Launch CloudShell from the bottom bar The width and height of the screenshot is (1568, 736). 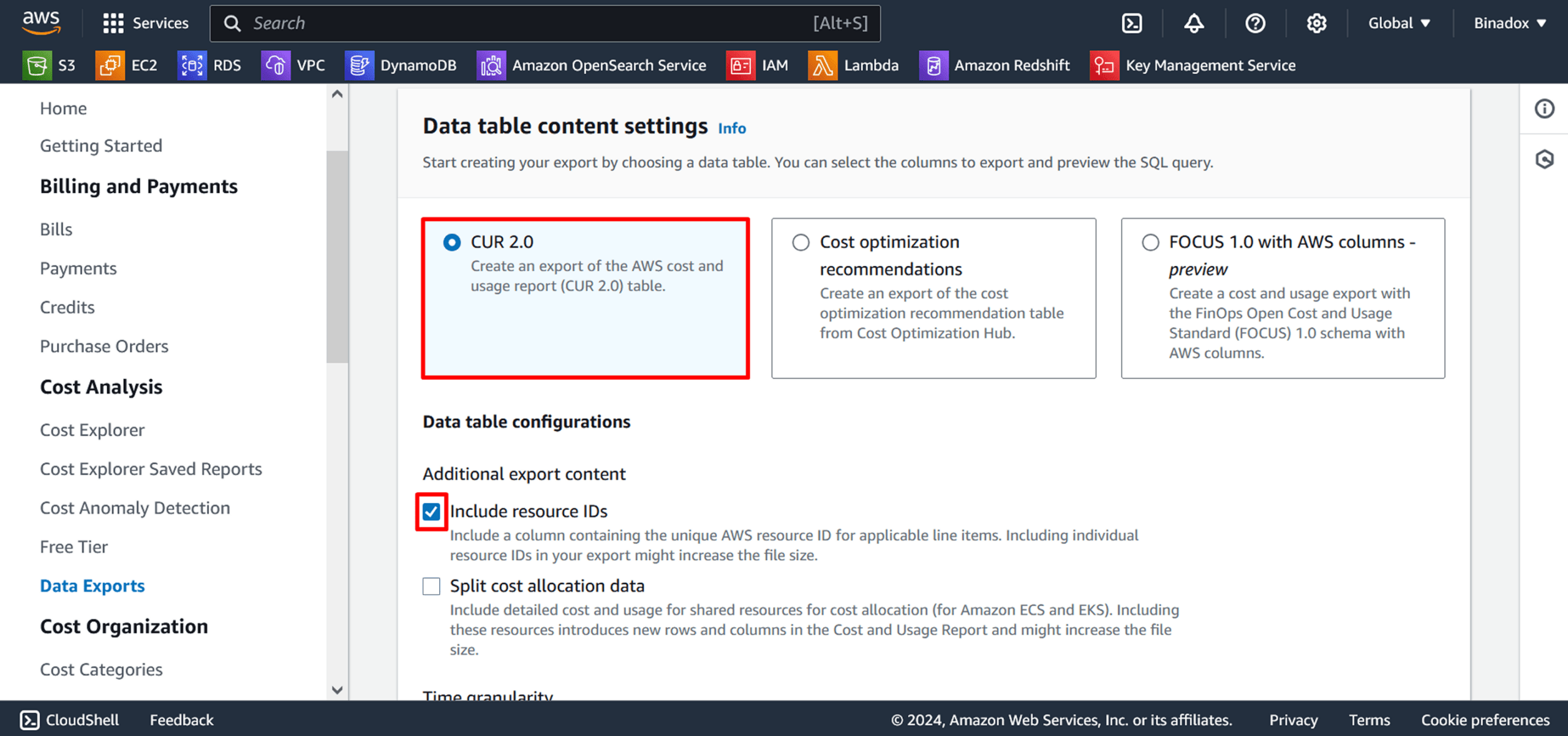[69, 720]
